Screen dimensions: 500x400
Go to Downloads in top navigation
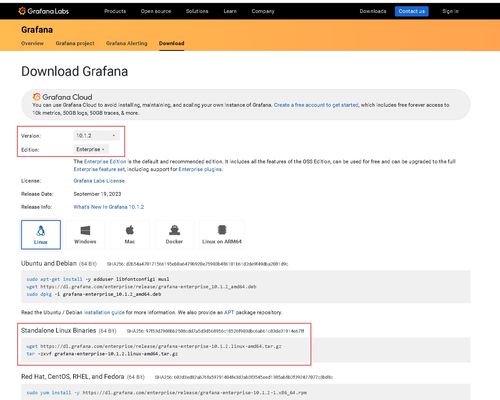click(373, 11)
